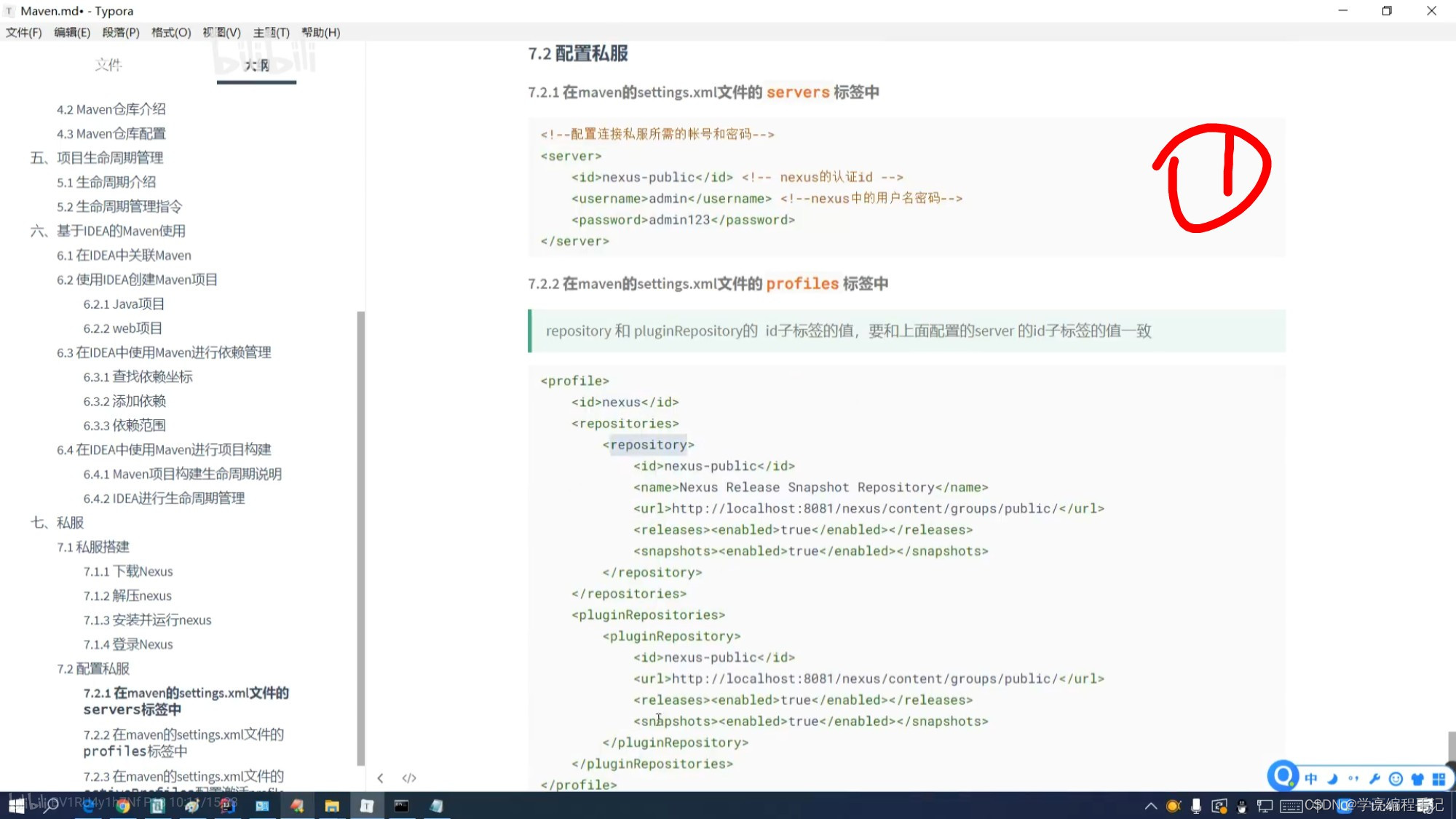Open the 段落(P) menu
1456x819 pixels.
click(120, 32)
